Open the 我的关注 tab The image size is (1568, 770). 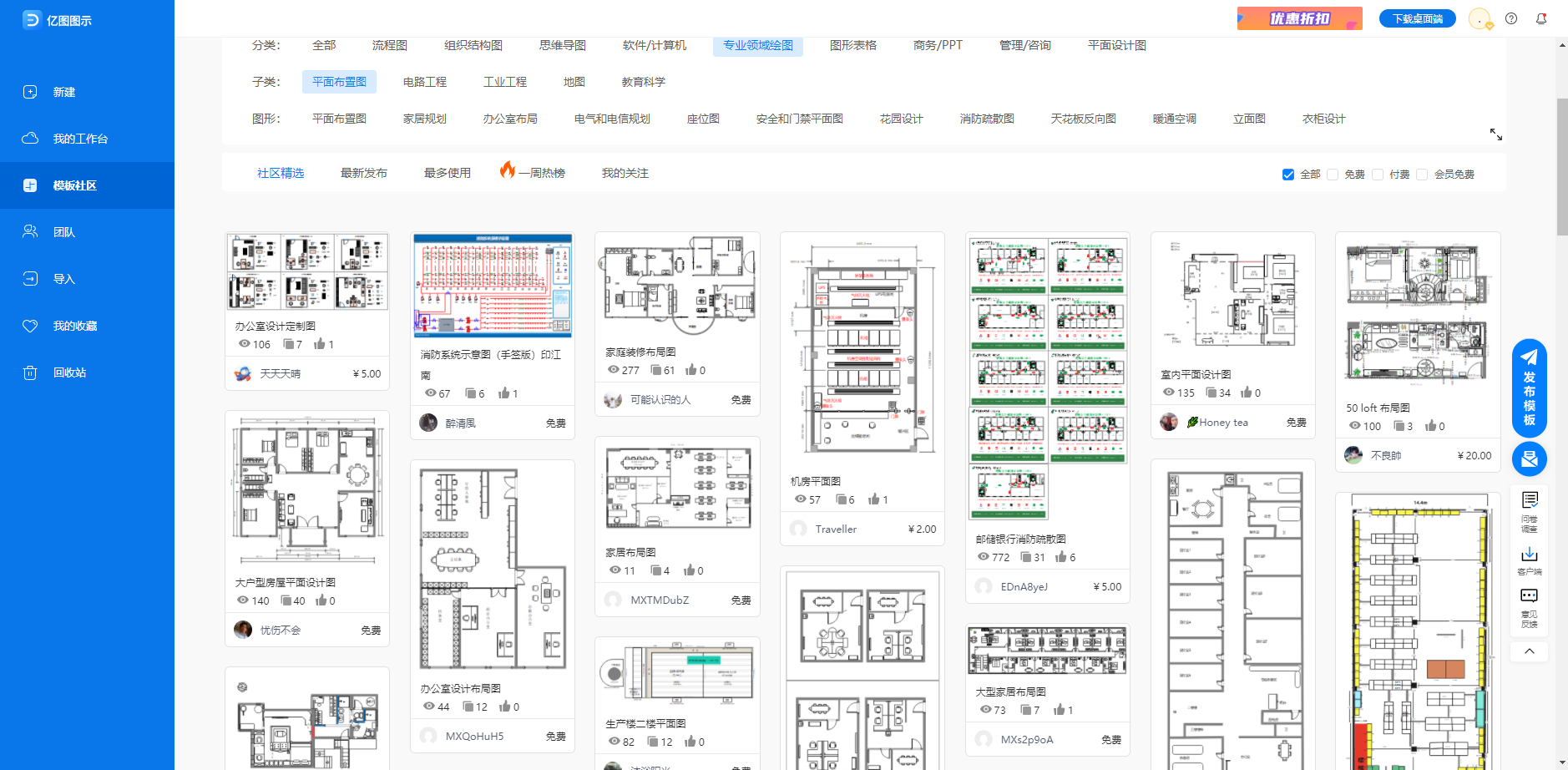coord(625,173)
